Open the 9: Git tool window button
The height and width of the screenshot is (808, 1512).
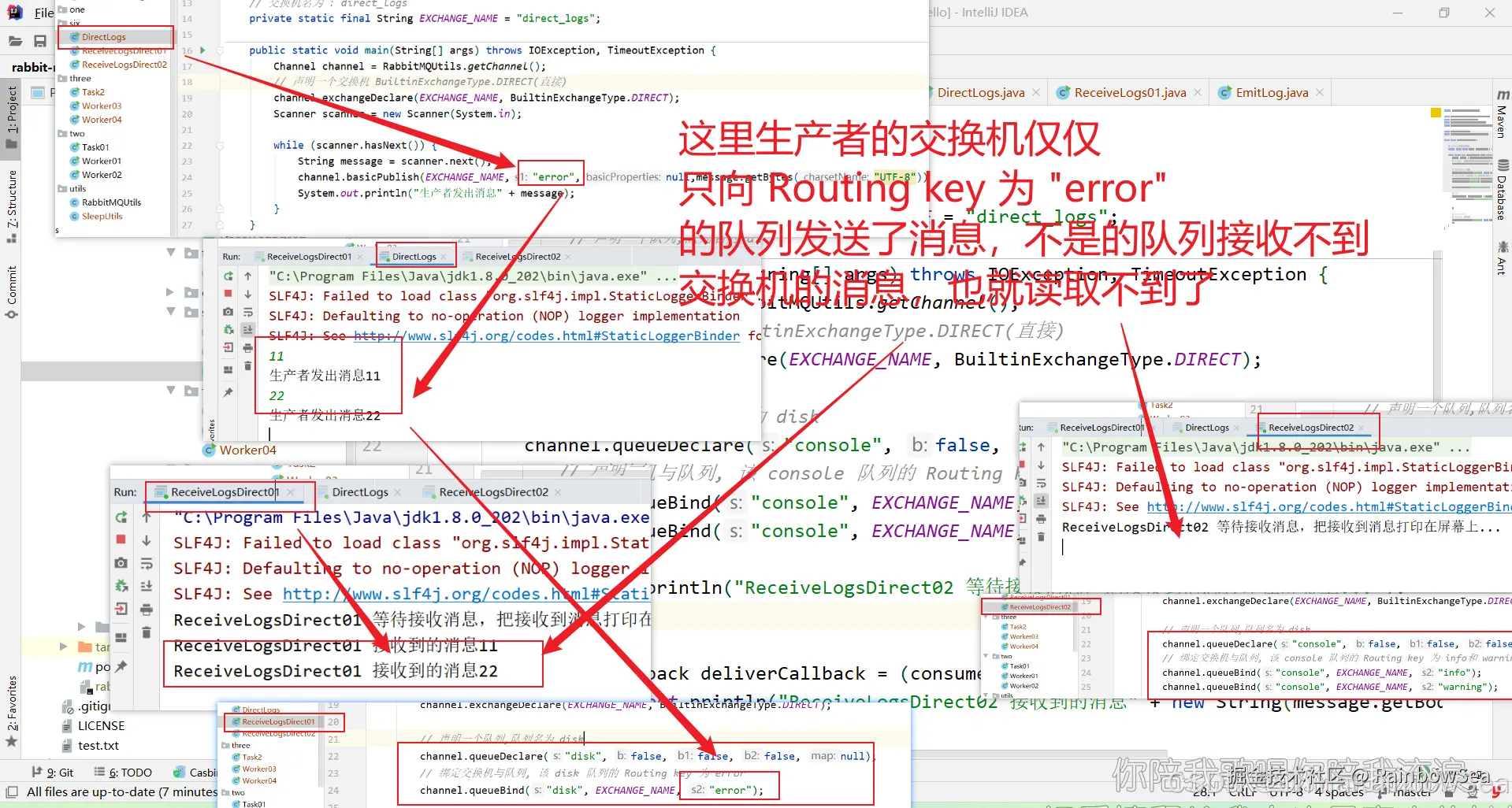53,773
